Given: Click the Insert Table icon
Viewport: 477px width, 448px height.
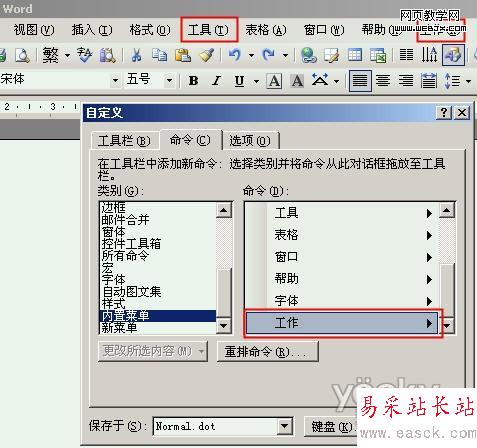Looking at the screenshot, I should click(x=355, y=55).
